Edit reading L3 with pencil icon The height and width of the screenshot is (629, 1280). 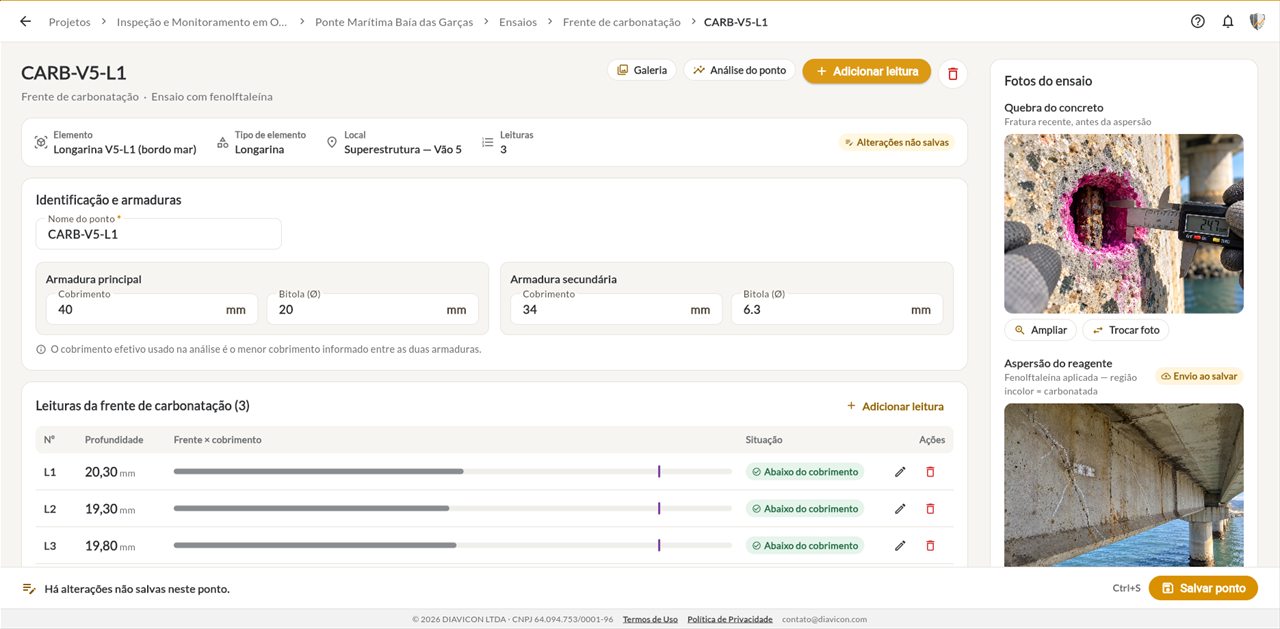click(900, 546)
